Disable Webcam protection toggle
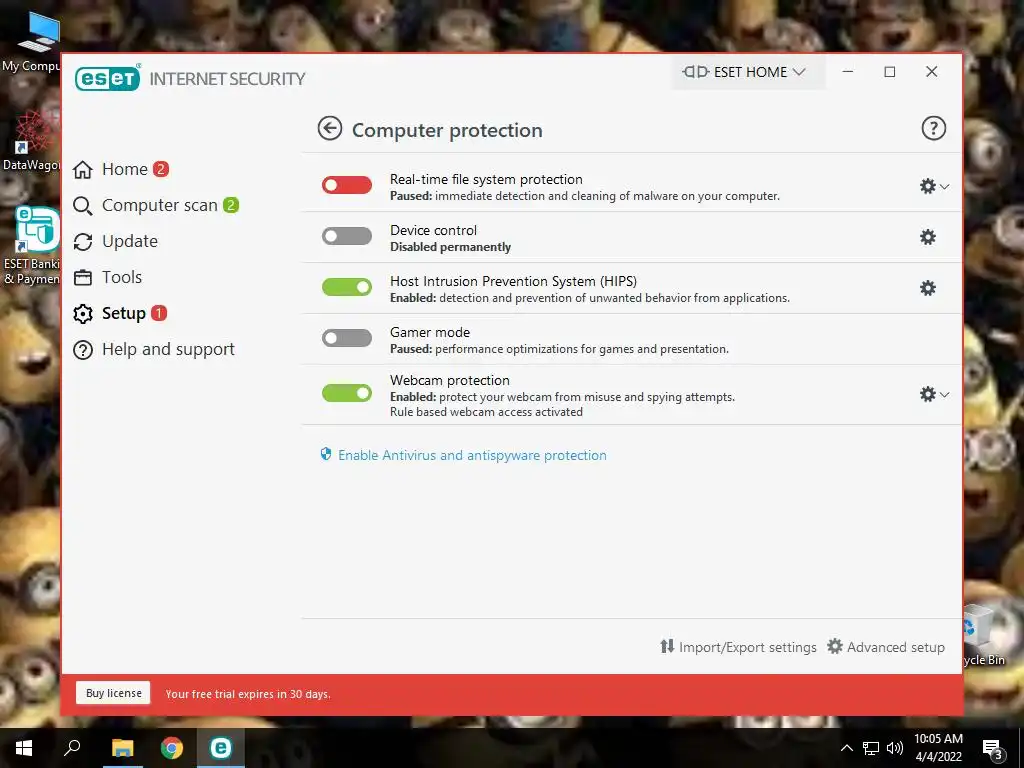 [x=347, y=392]
